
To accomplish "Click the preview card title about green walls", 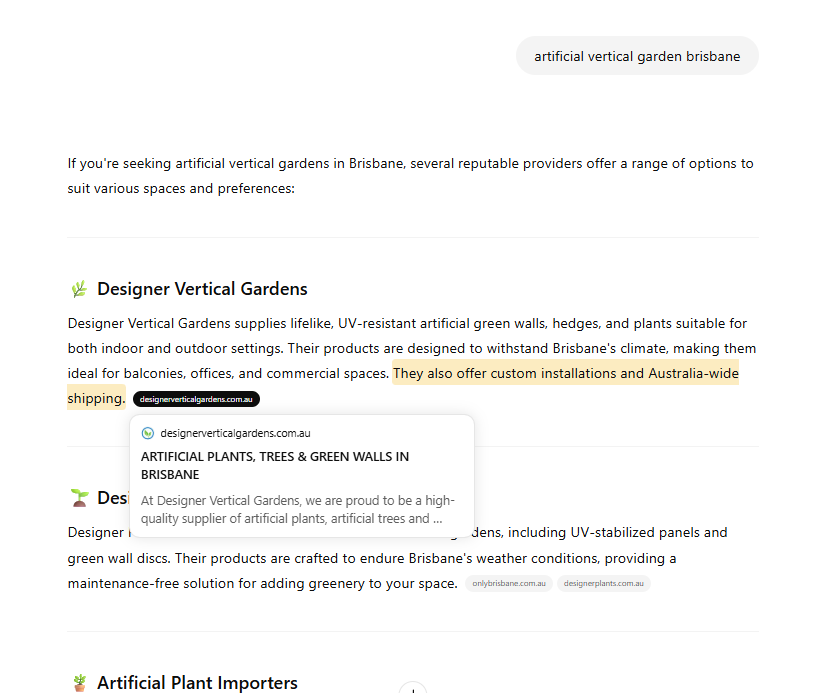I will coord(275,465).
